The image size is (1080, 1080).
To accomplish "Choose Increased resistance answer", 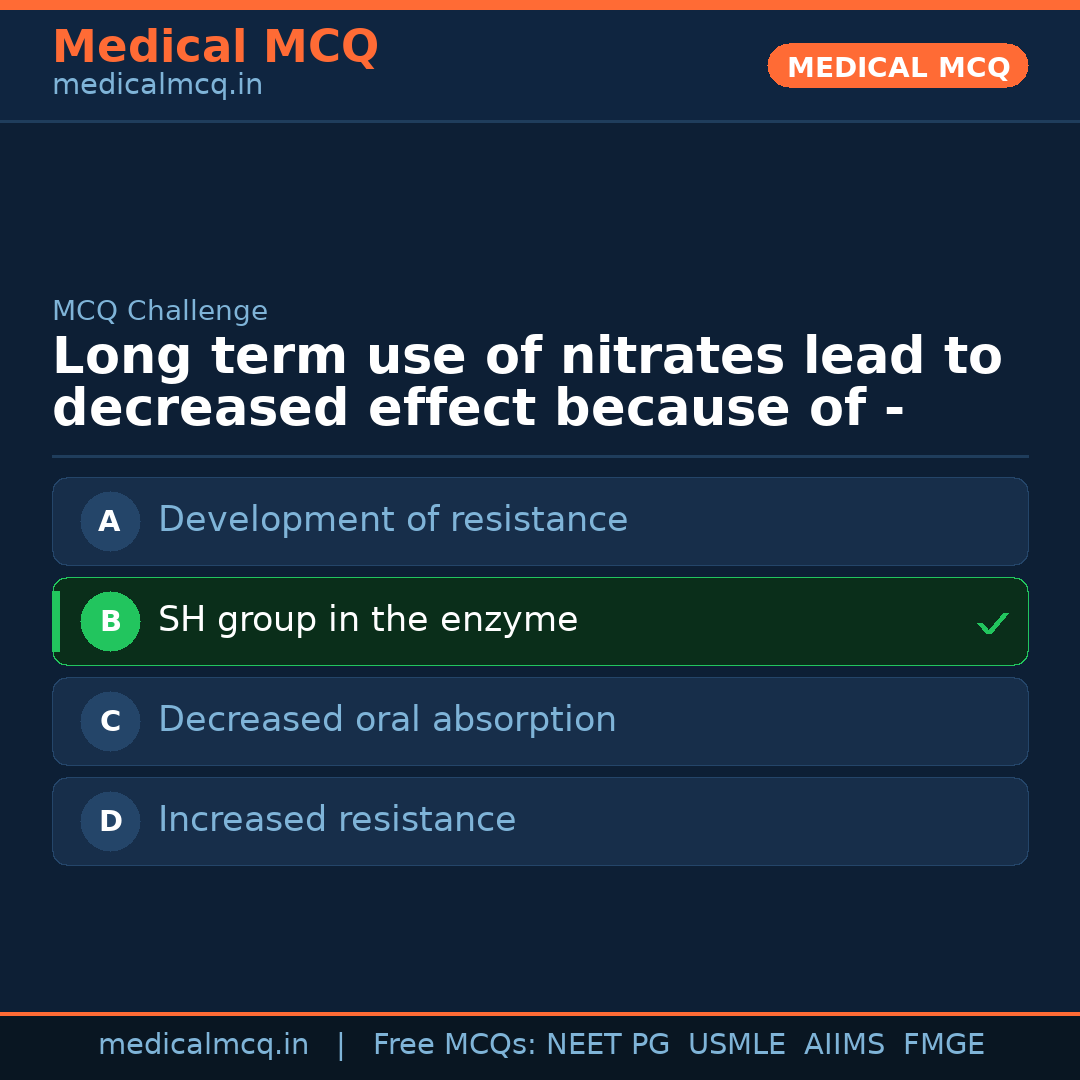I will click(x=337, y=820).
